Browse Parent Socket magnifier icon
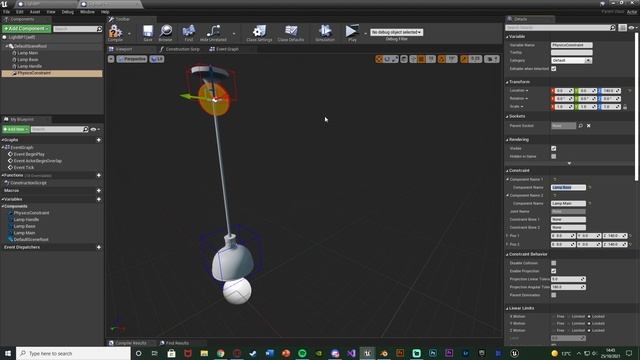Screen dimensions: 640x360 click(580, 126)
